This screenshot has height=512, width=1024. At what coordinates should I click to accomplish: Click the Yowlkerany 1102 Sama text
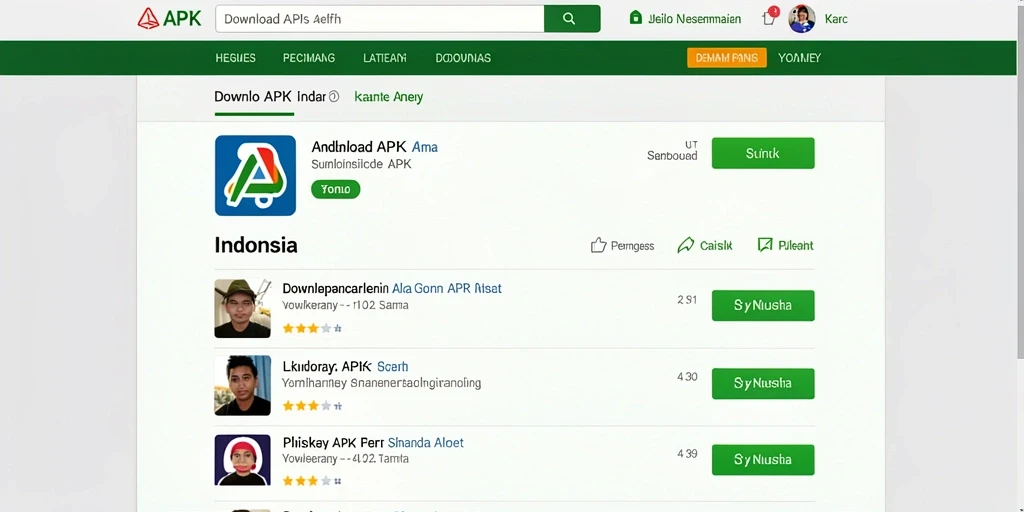(x=345, y=305)
